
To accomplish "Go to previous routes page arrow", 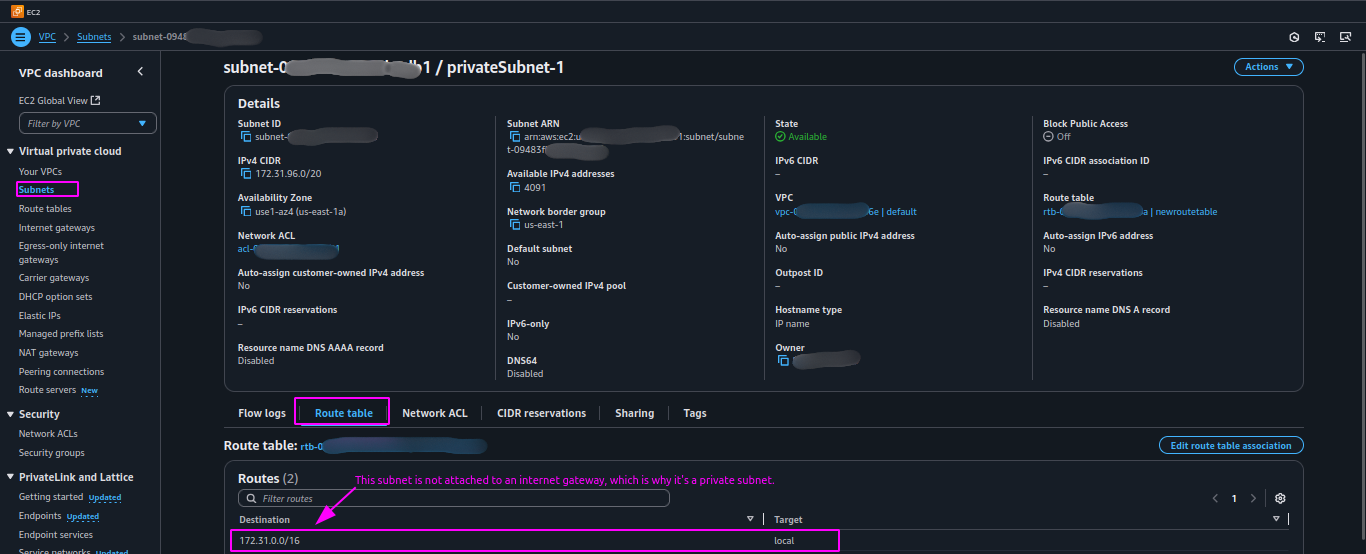I will click(x=1215, y=498).
